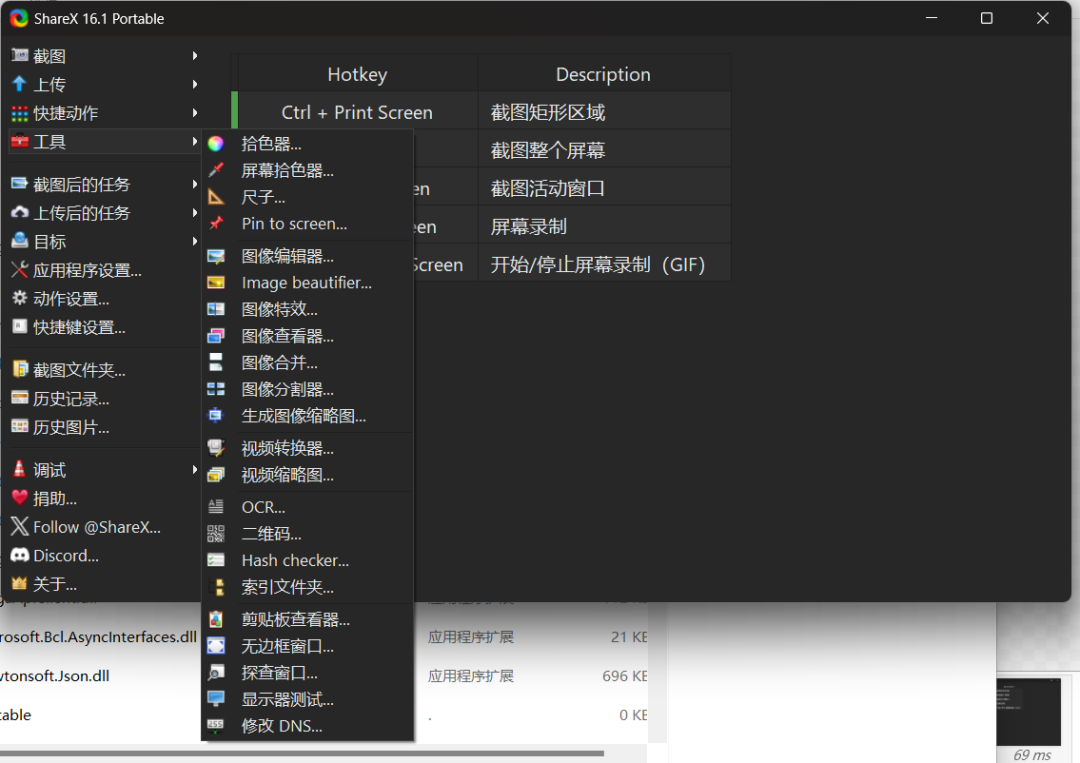Click the 剪贴板查看器 clipboard icon
Image resolution: width=1080 pixels, height=763 pixels.
(216, 619)
